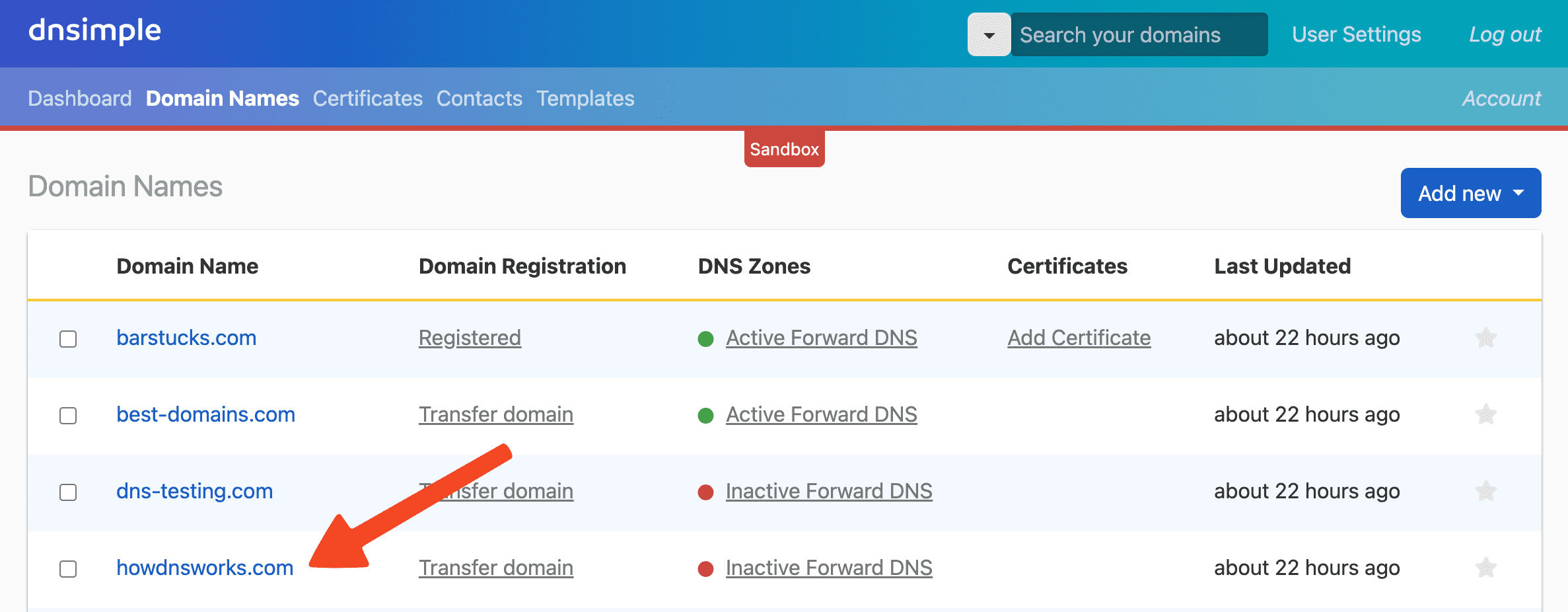Tick the dns-testing.com checkbox
This screenshot has width=1568, height=612.
point(68,492)
